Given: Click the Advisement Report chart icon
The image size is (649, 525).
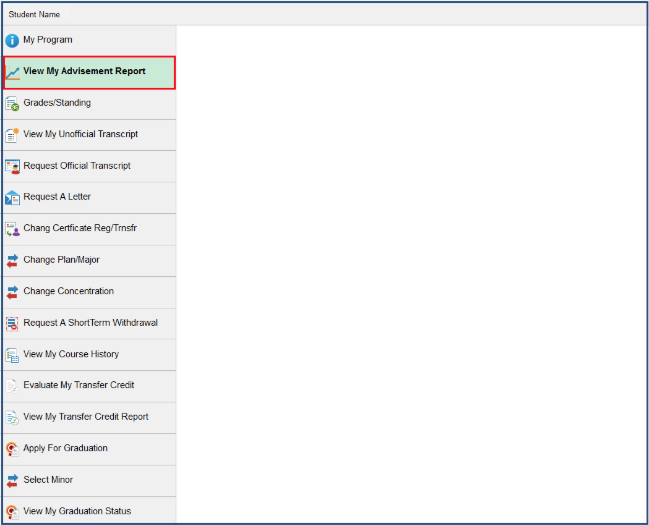Looking at the screenshot, I should 13,73.
